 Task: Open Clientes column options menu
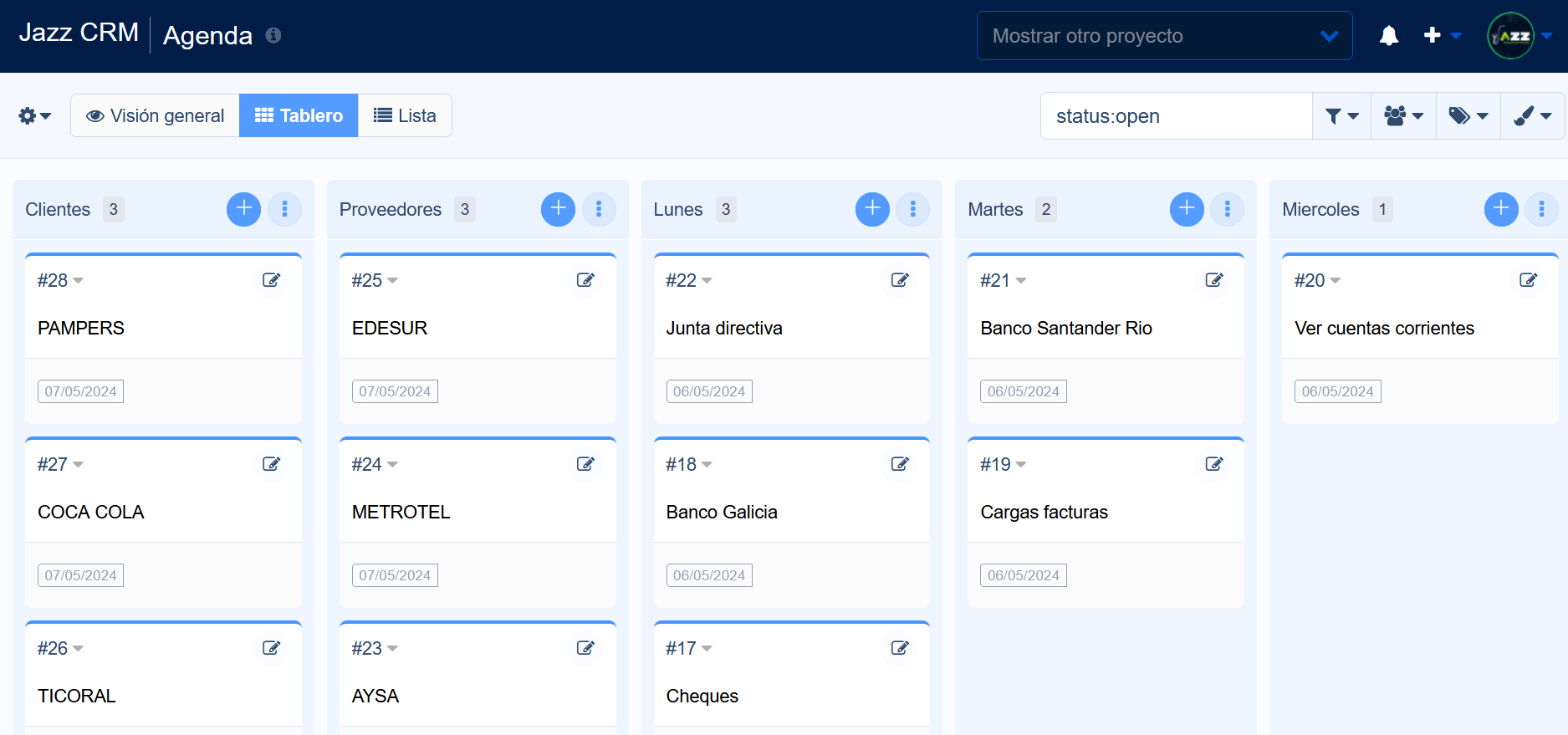coord(285,208)
